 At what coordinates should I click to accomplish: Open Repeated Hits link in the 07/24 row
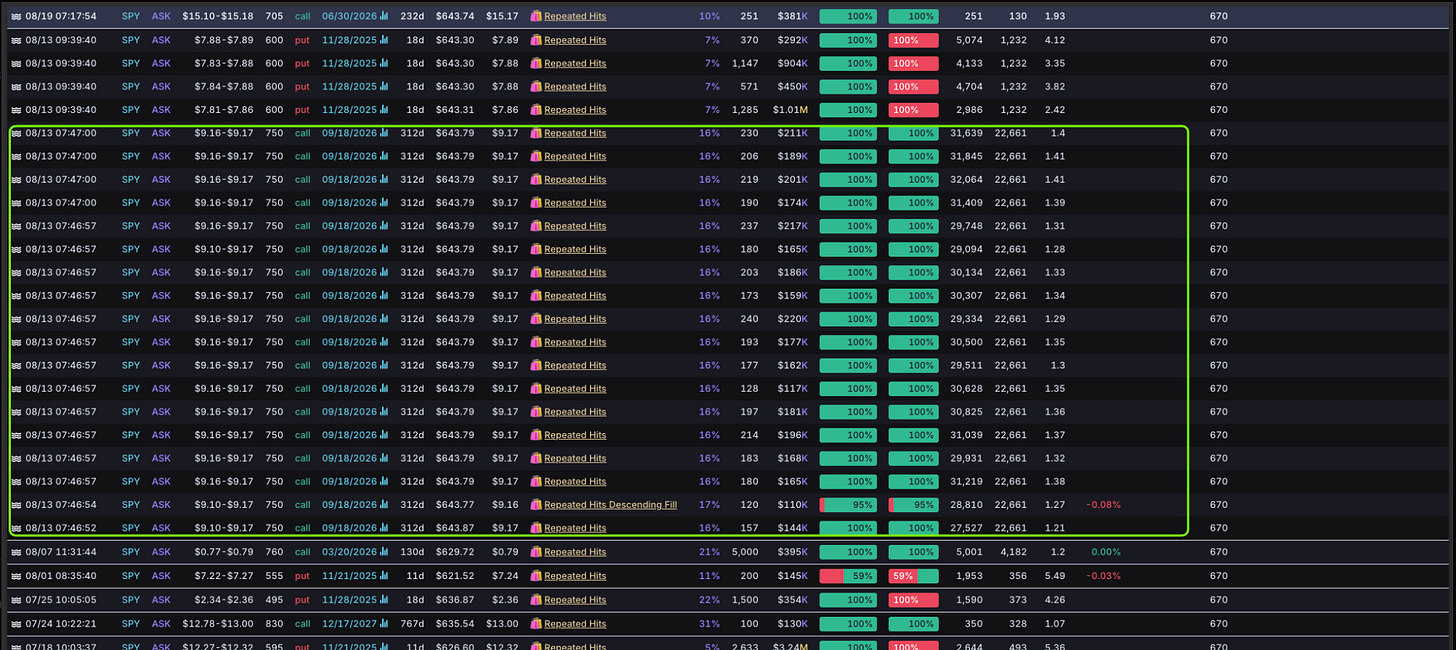point(575,624)
